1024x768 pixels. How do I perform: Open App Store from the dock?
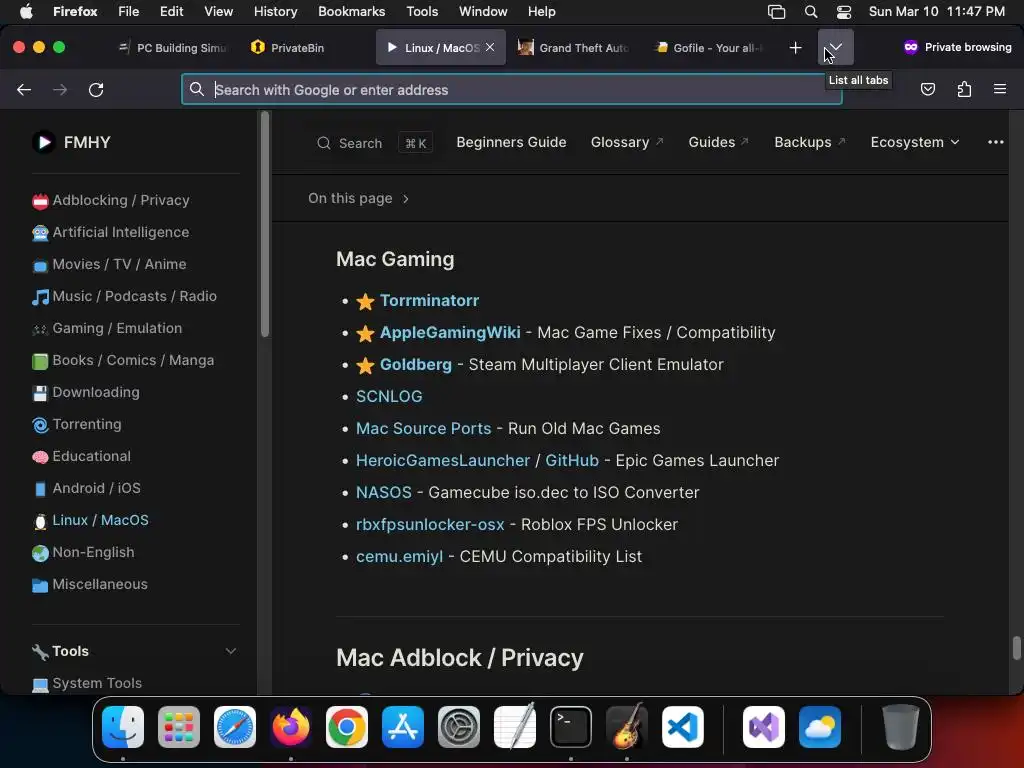point(403,727)
